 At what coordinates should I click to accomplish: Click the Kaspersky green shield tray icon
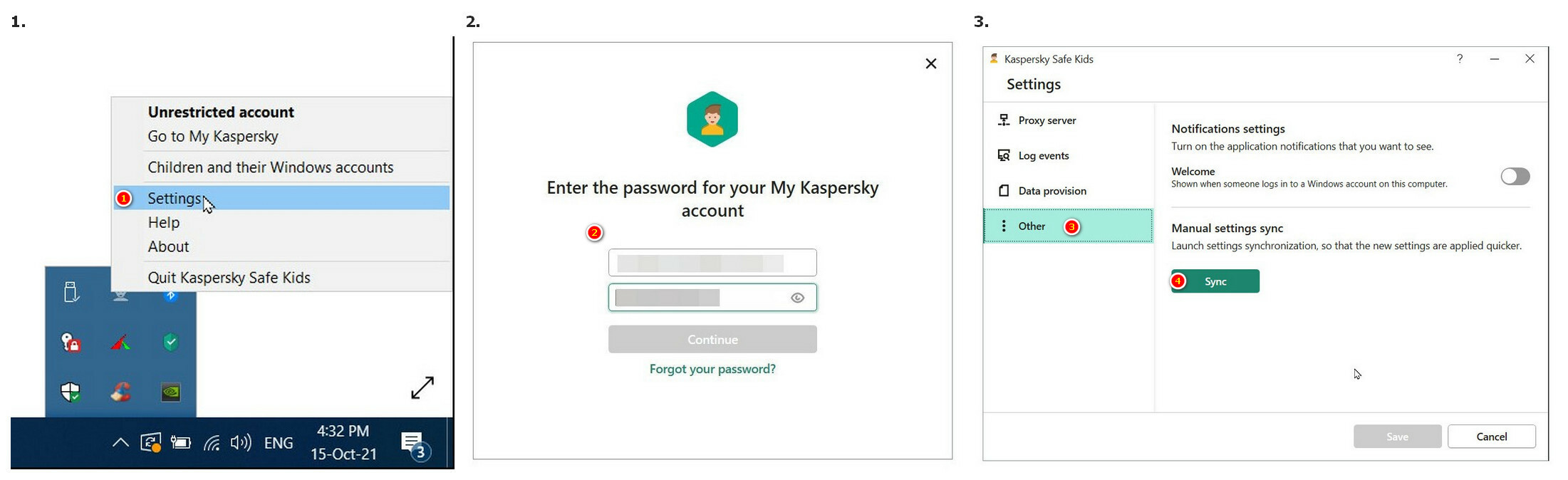(x=171, y=342)
